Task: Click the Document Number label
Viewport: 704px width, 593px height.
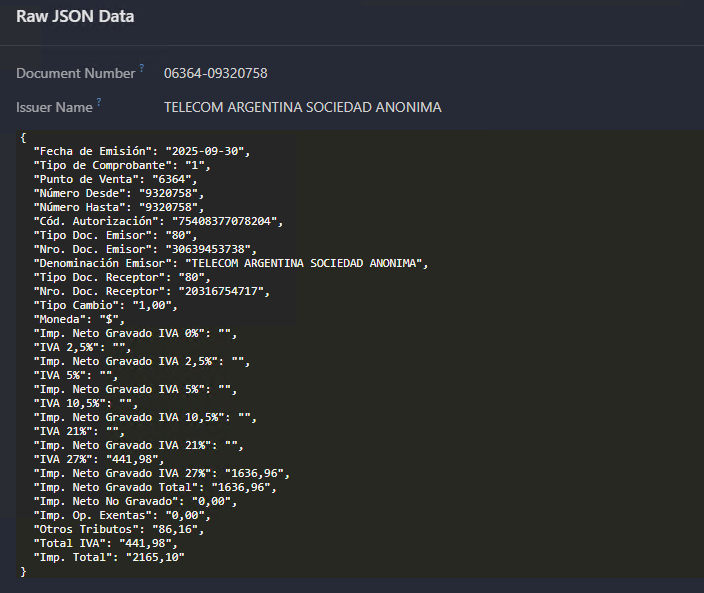Action: pos(75,74)
